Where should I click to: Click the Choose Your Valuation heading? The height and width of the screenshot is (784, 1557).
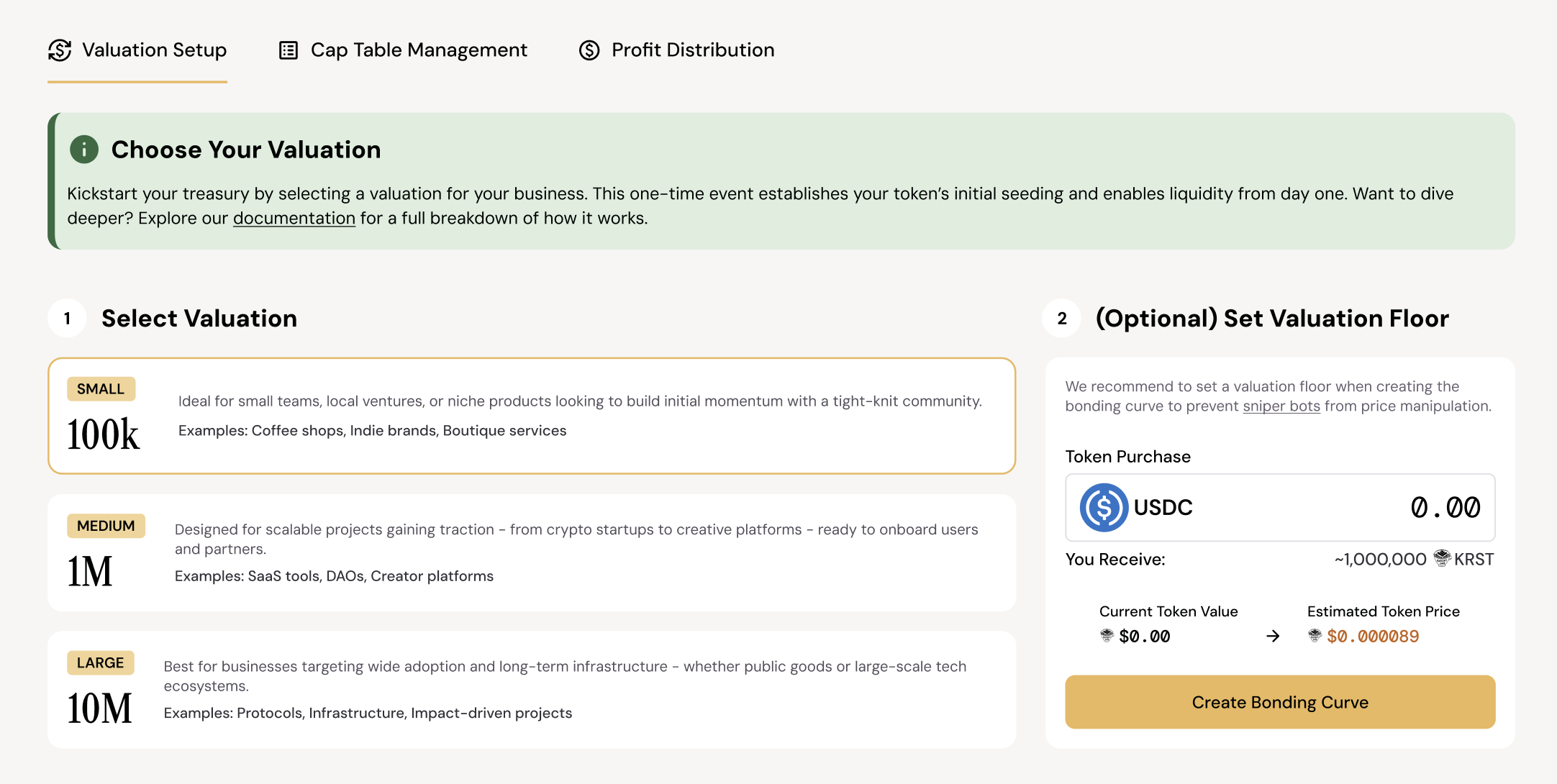coord(246,150)
